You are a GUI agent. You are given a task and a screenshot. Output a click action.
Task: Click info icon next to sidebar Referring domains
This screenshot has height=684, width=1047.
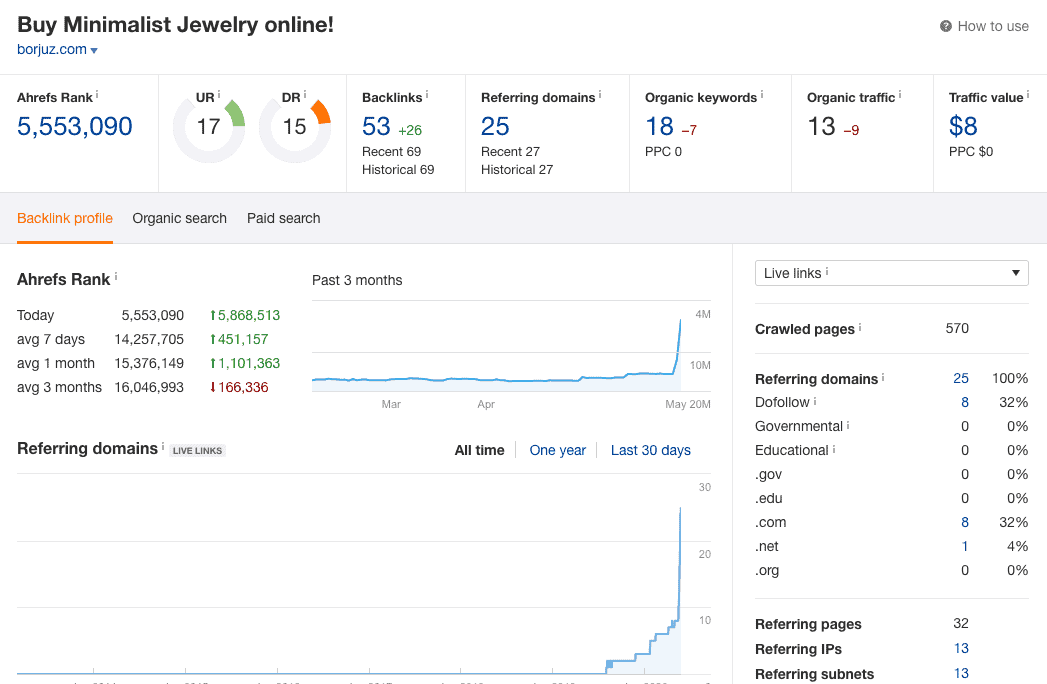(883, 377)
